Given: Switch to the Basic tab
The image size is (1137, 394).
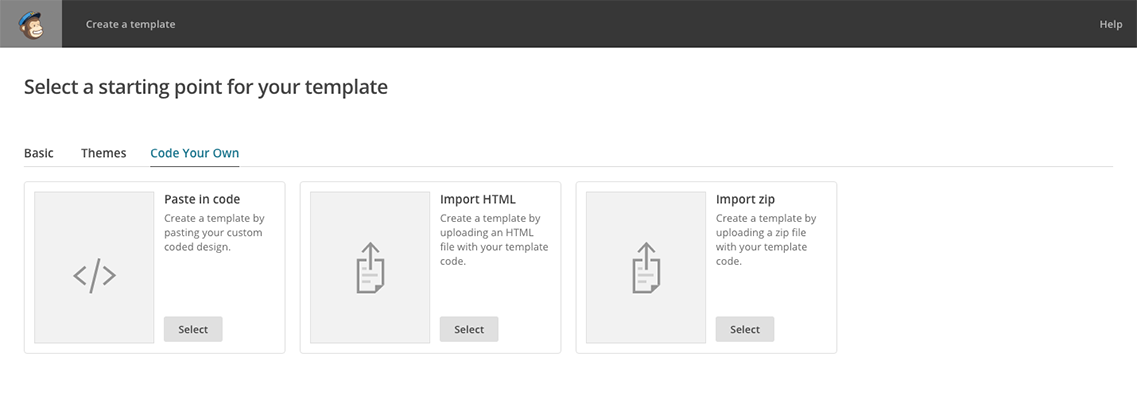Looking at the screenshot, I should [x=38, y=153].
